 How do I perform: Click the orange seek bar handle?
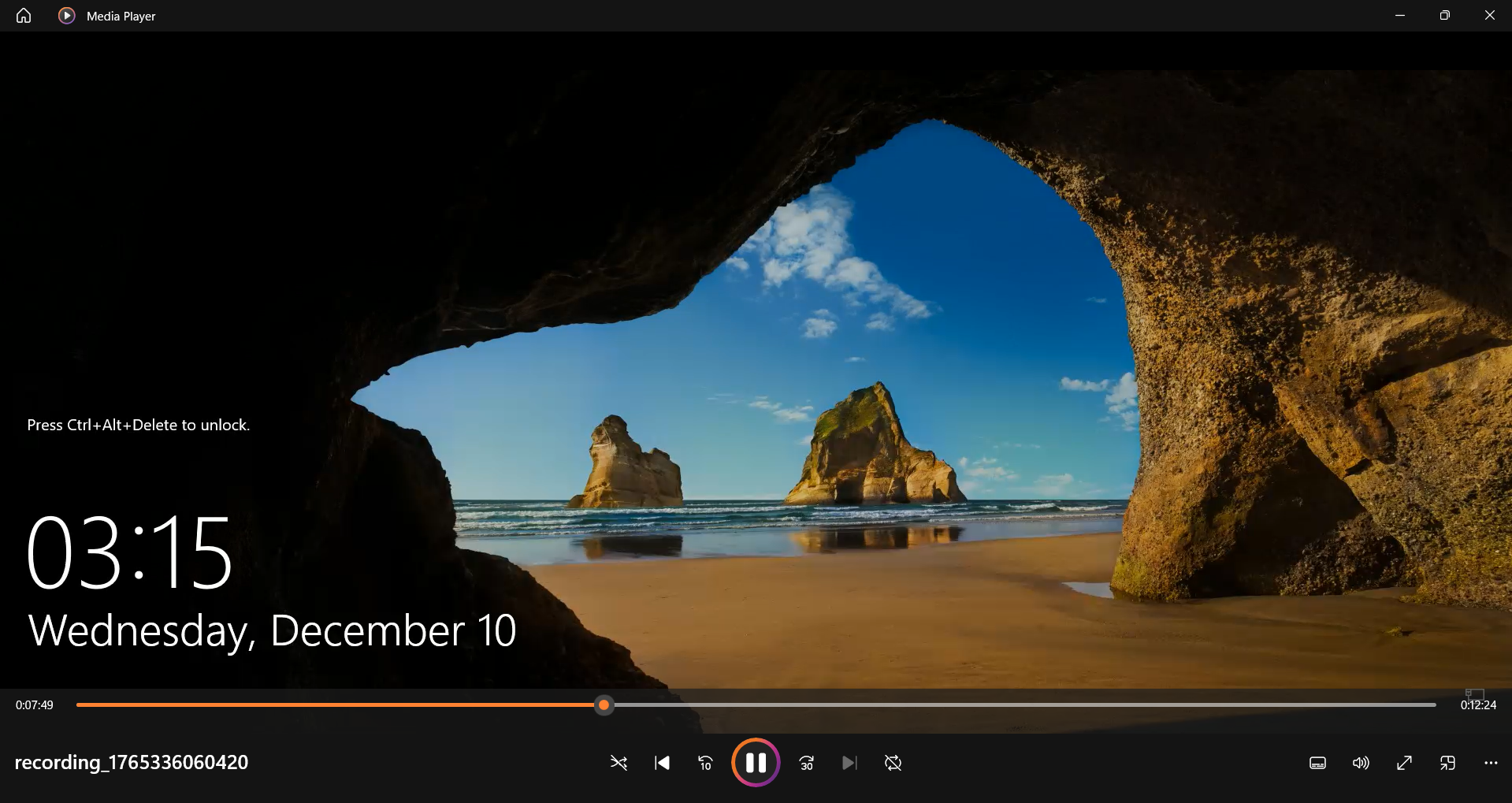(x=604, y=705)
